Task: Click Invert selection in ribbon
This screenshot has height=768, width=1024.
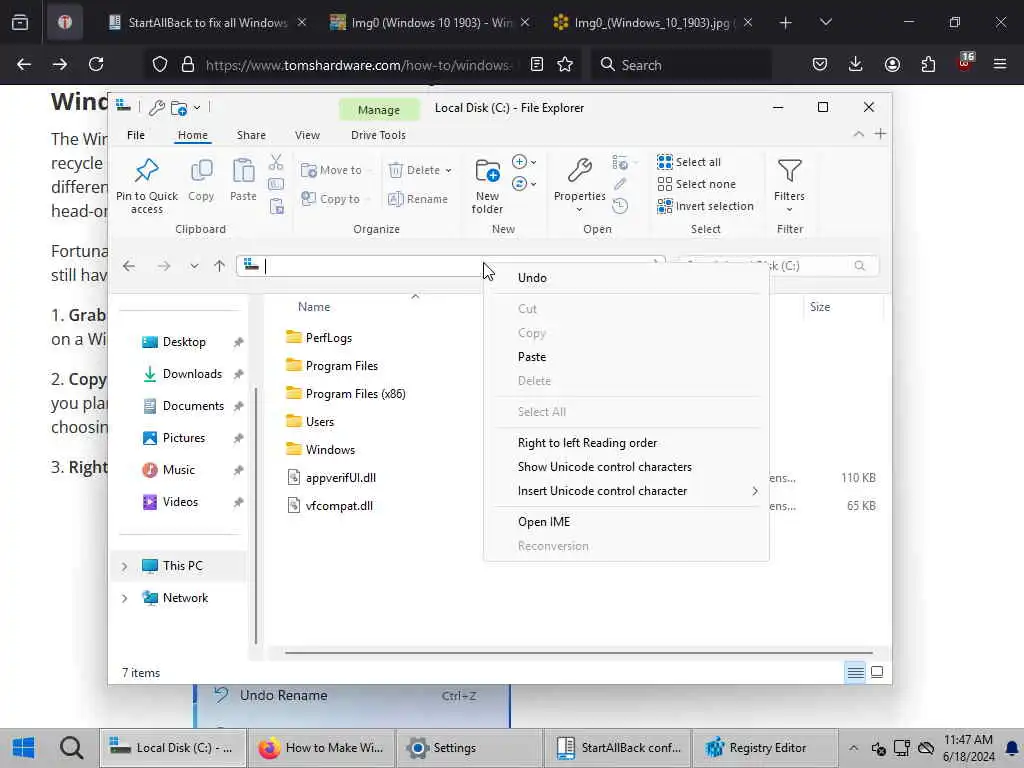Action: point(705,206)
